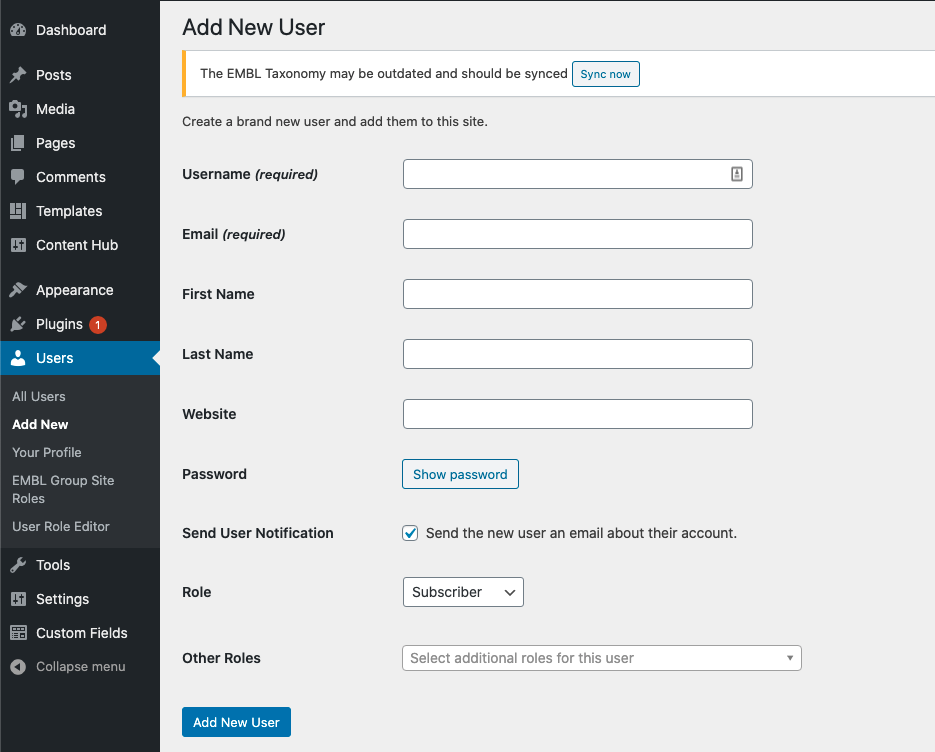Click the Other Roles field label
The height and width of the screenshot is (752, 935).
point(221,658)
